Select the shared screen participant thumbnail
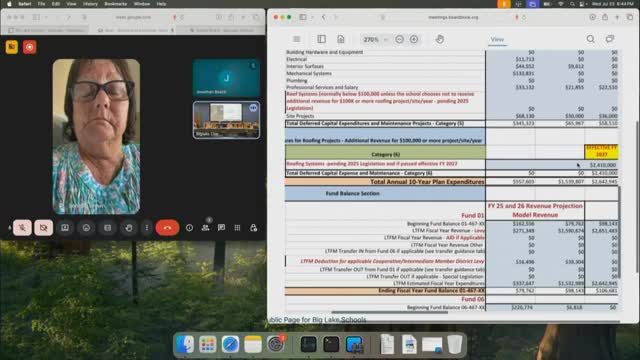The height and width of the screenshot is (360, 640). (x=226, y=120)
